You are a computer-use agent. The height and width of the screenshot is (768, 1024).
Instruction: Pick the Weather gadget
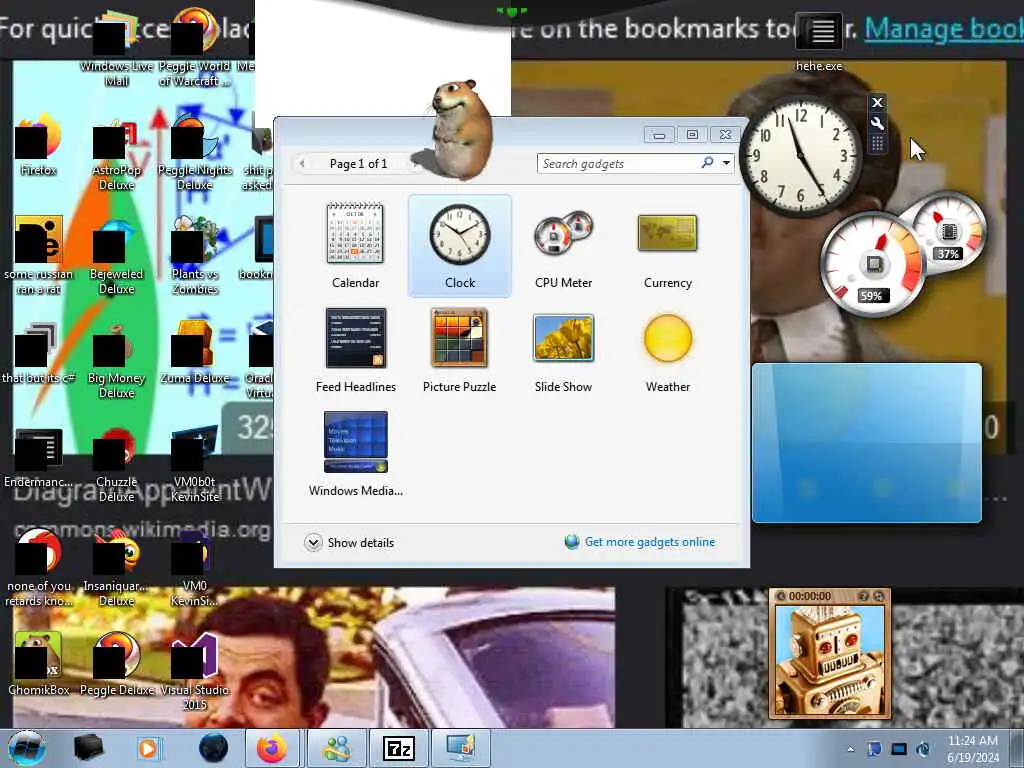click(667, 350)
